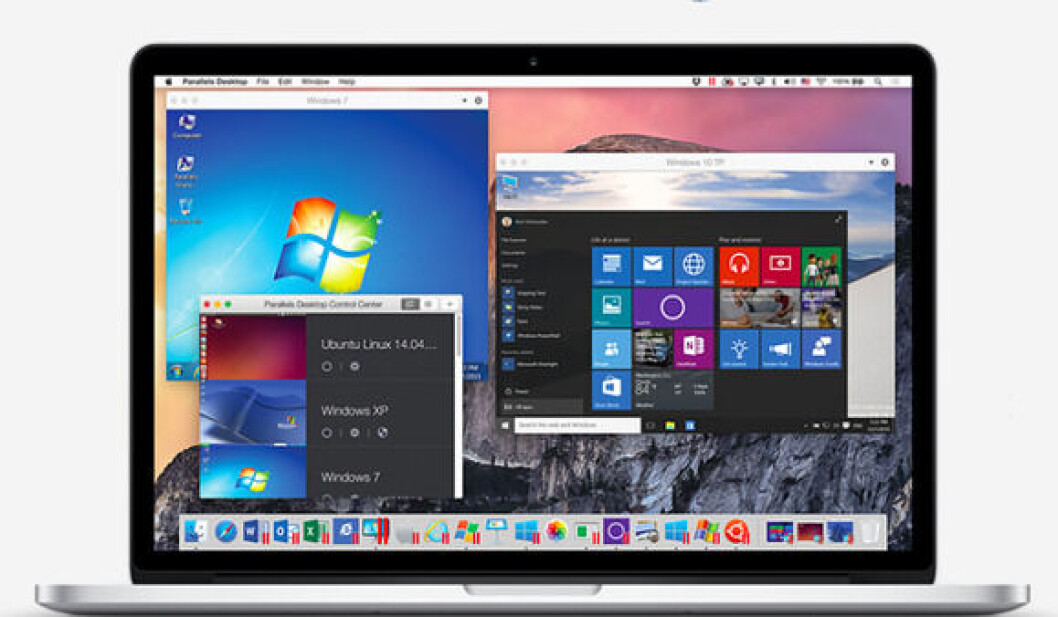Screen dimensions: 1058x617
Task: Open the File menu
Action: point(262,82)
